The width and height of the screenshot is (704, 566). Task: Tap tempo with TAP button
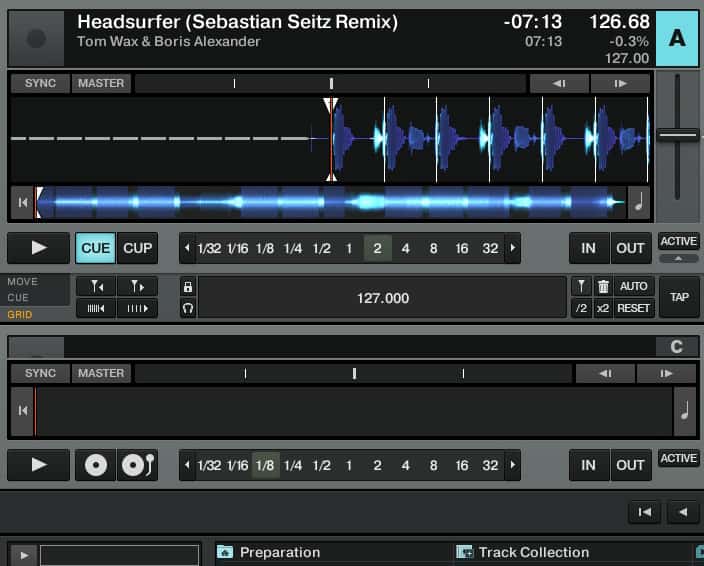pos(679,297)
